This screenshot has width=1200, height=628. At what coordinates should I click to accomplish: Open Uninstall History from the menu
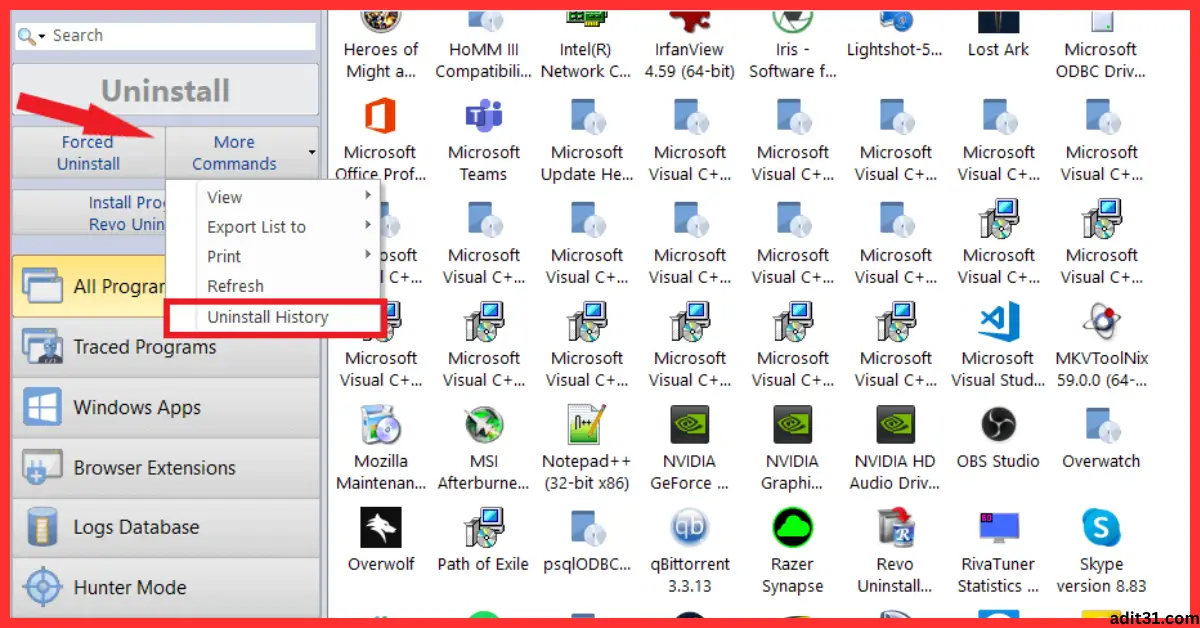(274, 317)
